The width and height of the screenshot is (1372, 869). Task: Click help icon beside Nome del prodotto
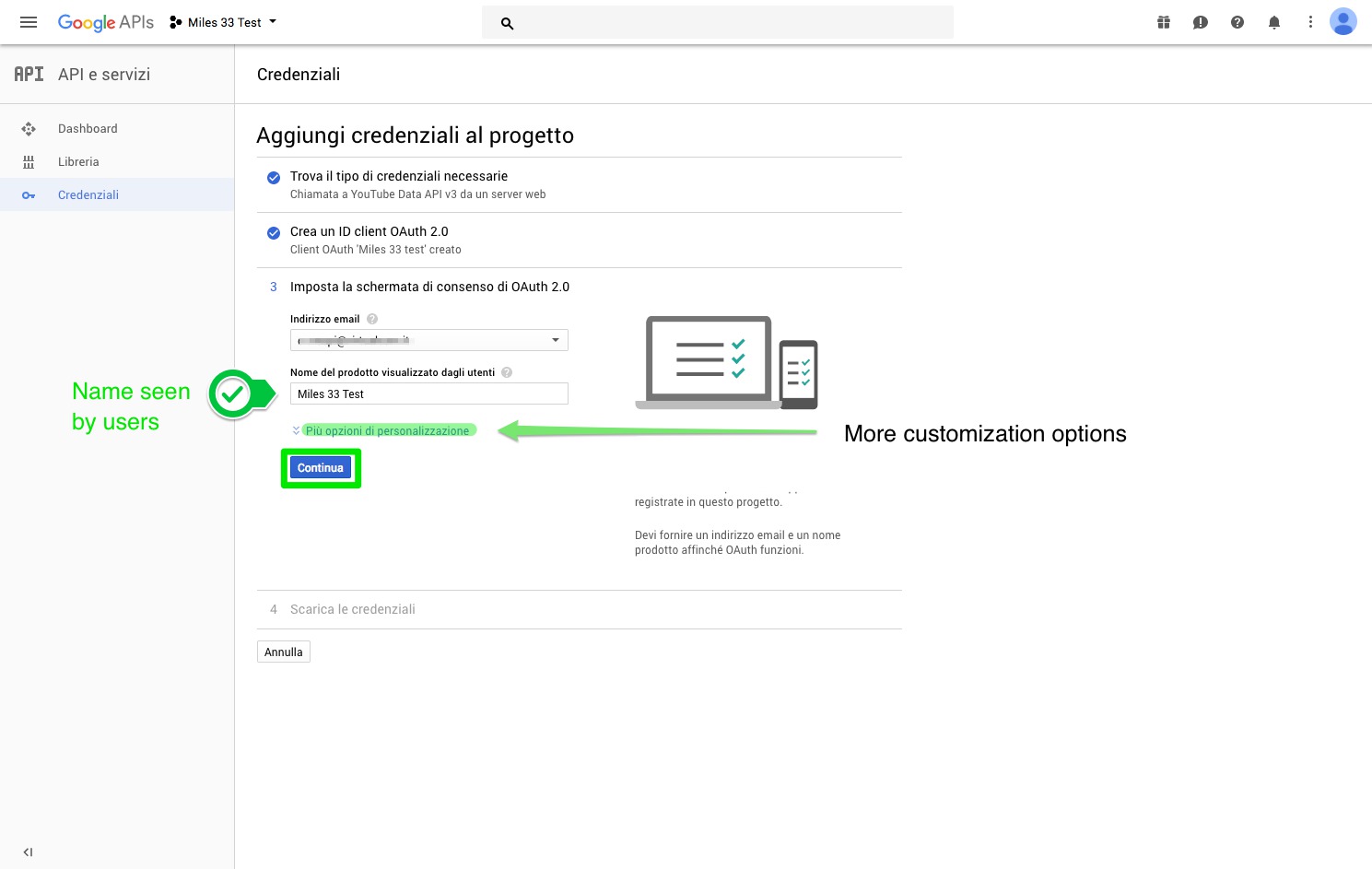507,372
